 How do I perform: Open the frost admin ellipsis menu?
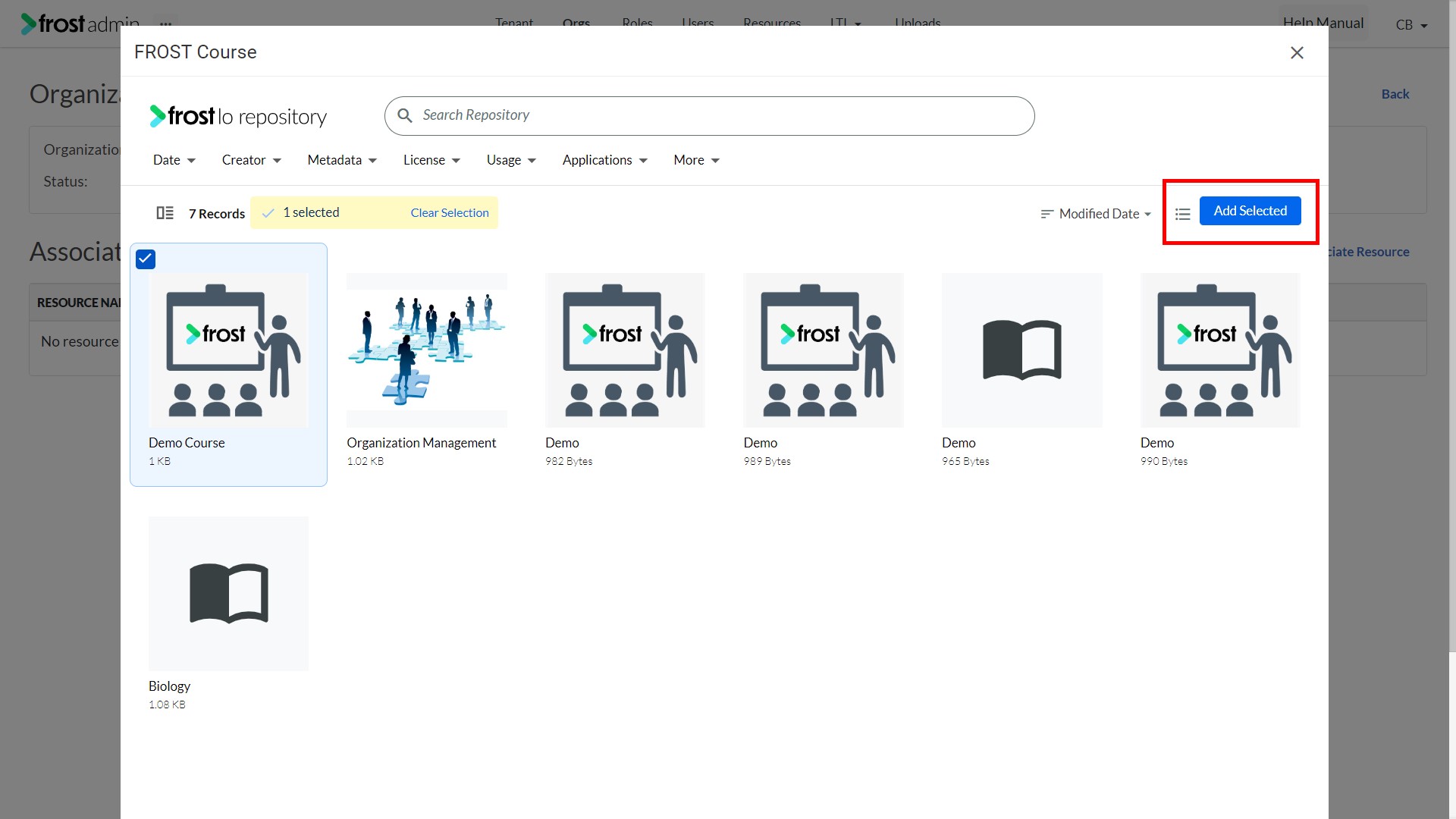(165, 24)
